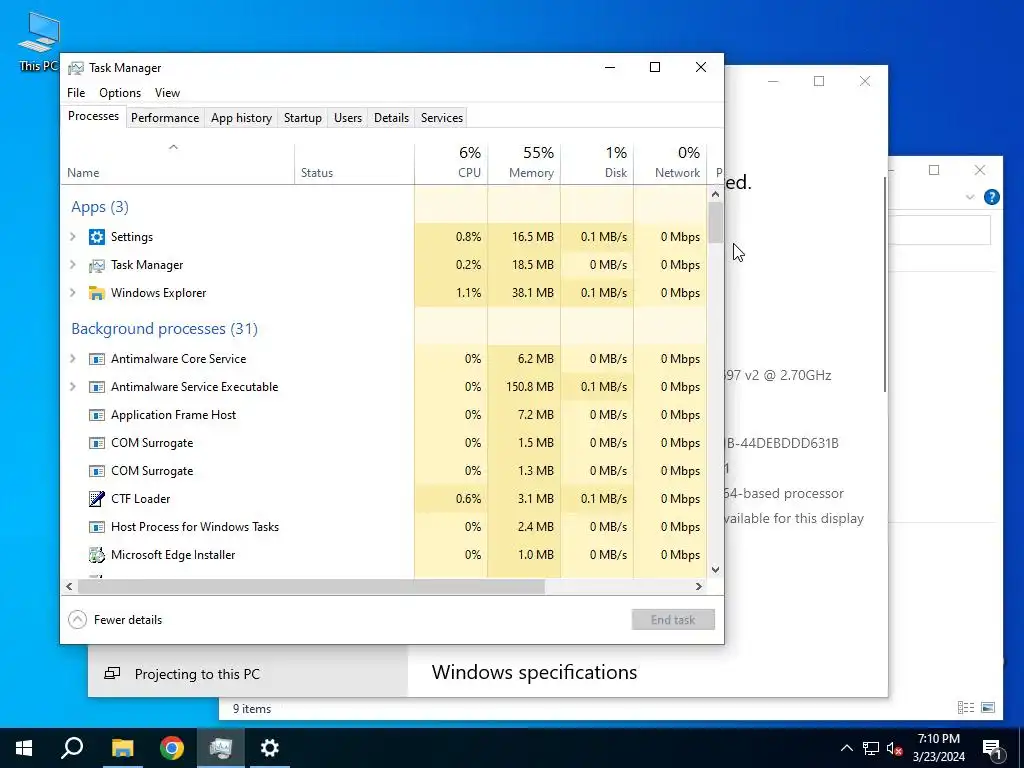
Task: Expand Antimalware Service Executable entry
Action: [73, 387]
